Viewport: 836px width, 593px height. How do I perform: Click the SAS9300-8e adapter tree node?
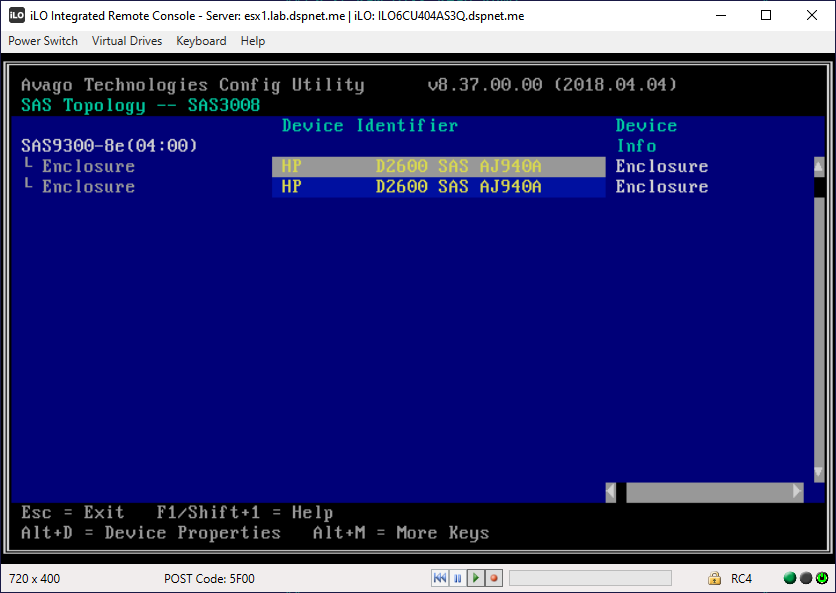point(109,146)
